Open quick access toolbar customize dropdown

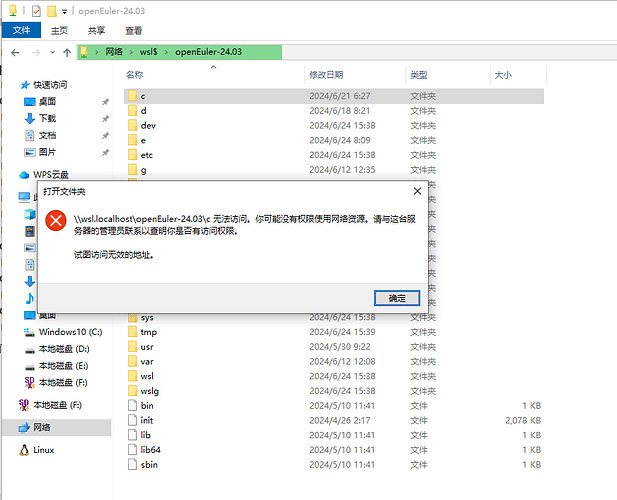(66, 10)
